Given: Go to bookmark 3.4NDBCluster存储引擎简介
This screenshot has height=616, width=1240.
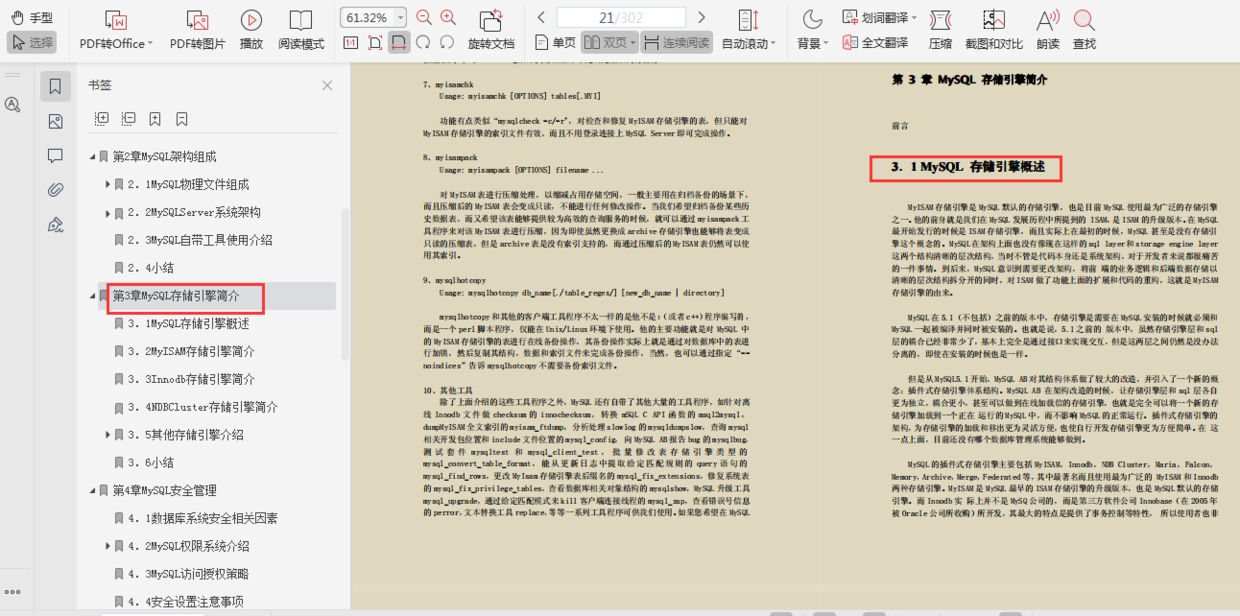Looking at the screenshot, I should point(202,407).
